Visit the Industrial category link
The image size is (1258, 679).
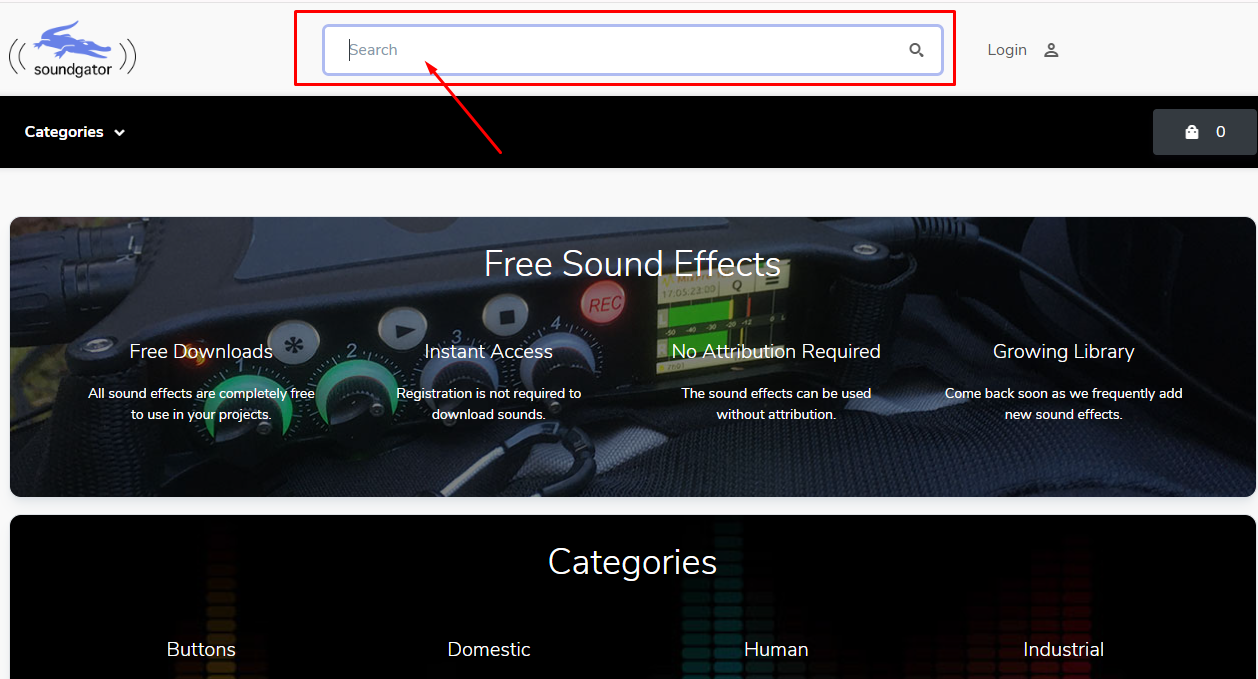click(x=1063, y=649)
